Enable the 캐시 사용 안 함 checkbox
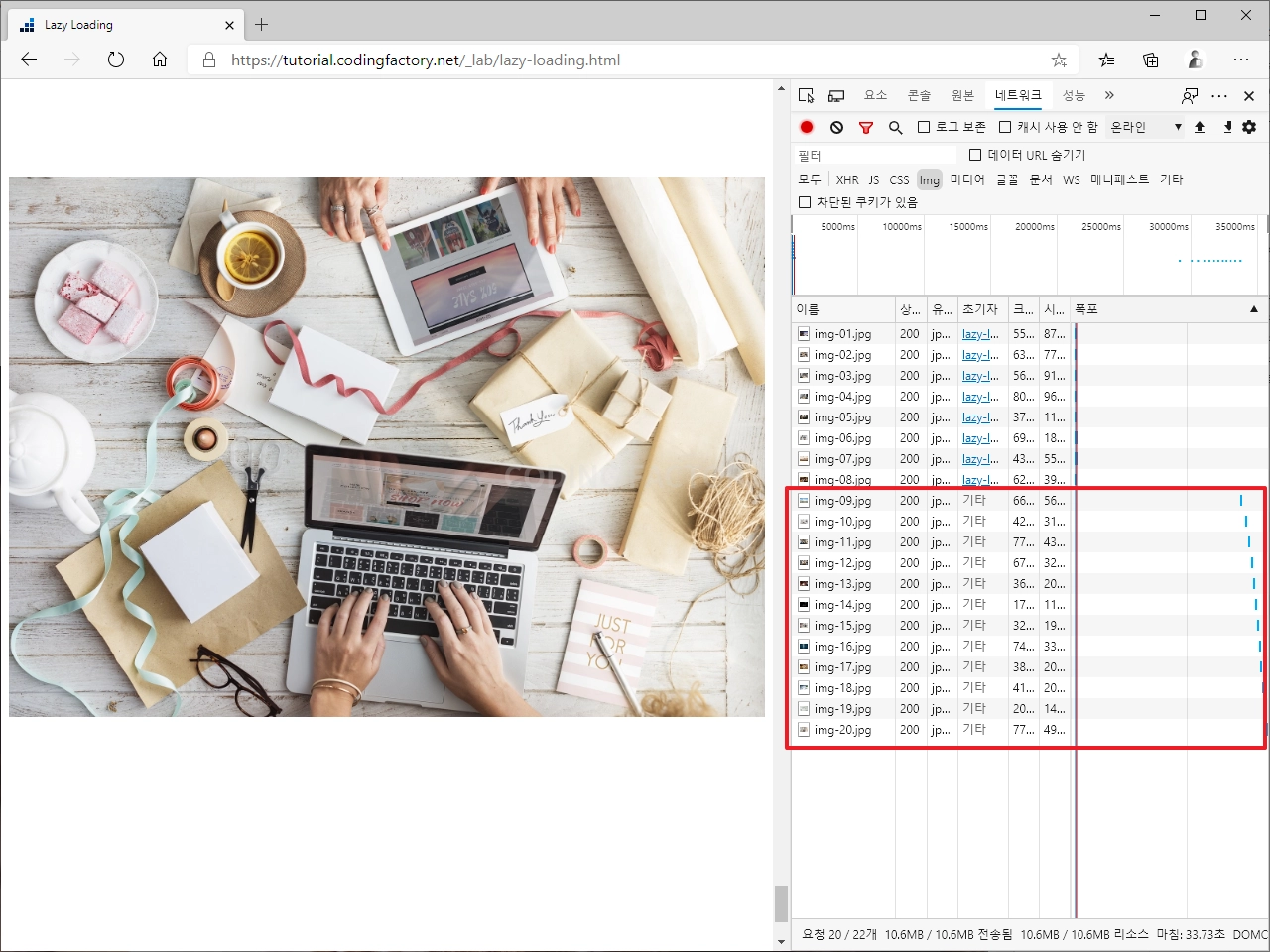This screenshot has height=952, width=1270. (x=1005, y=127)
